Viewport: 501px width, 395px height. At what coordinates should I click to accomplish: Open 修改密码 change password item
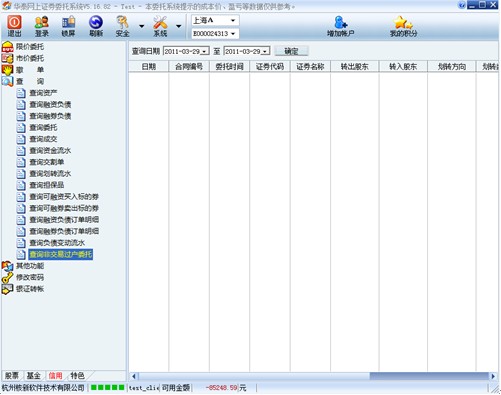click(x=30, y=277)
